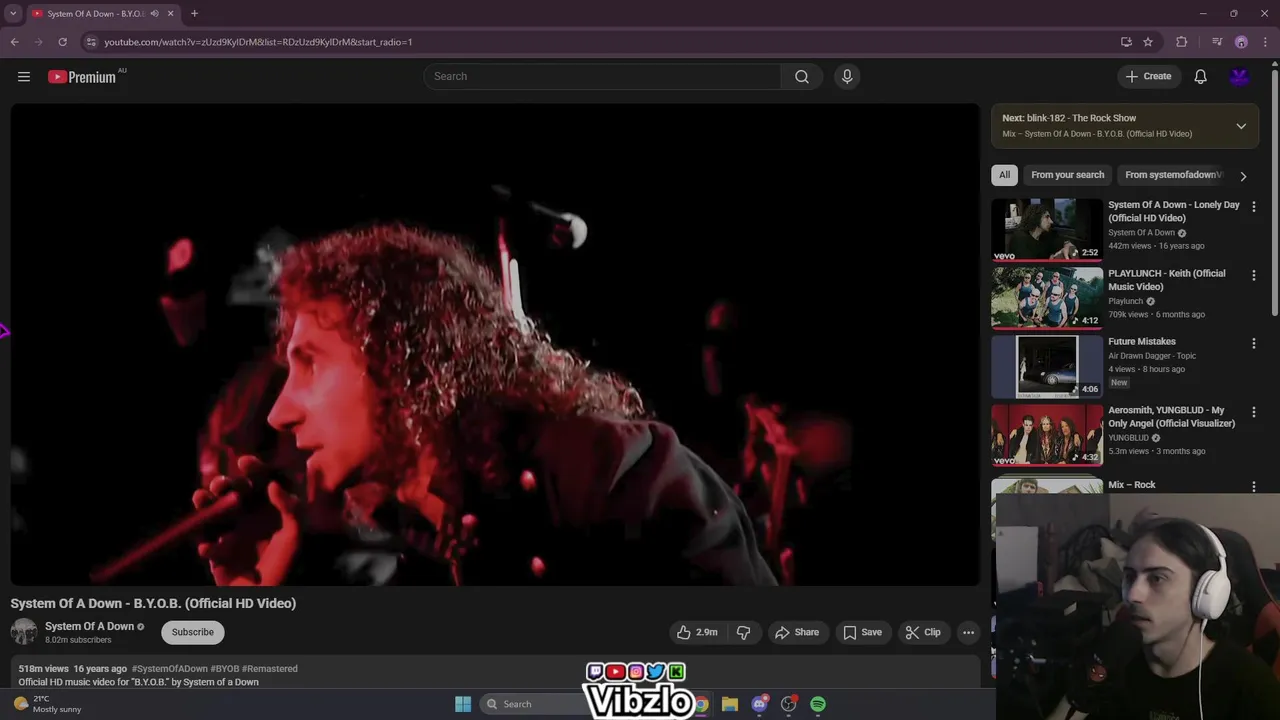Open the notifications bell

tap(1200, 77)
